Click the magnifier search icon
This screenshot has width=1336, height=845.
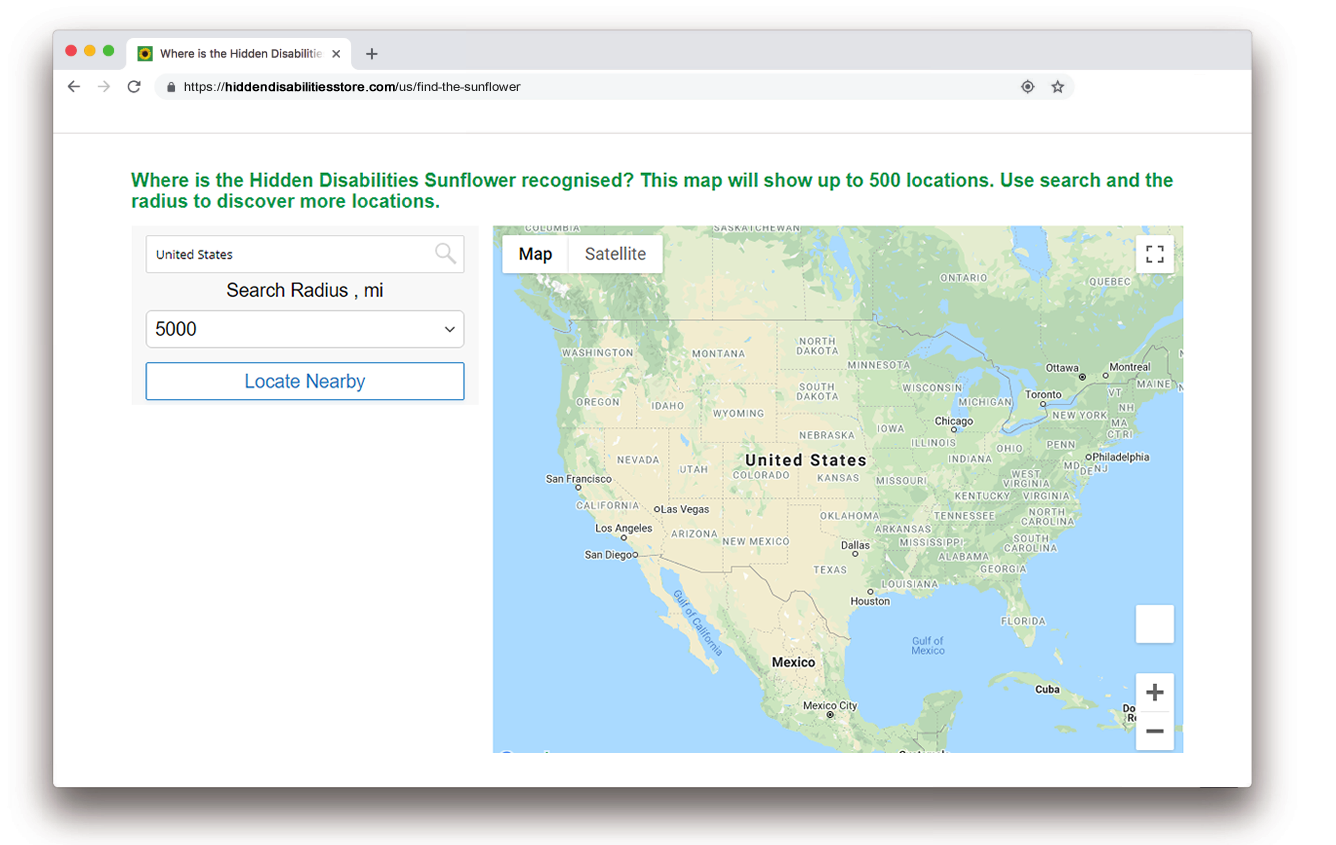click(445, 254)
